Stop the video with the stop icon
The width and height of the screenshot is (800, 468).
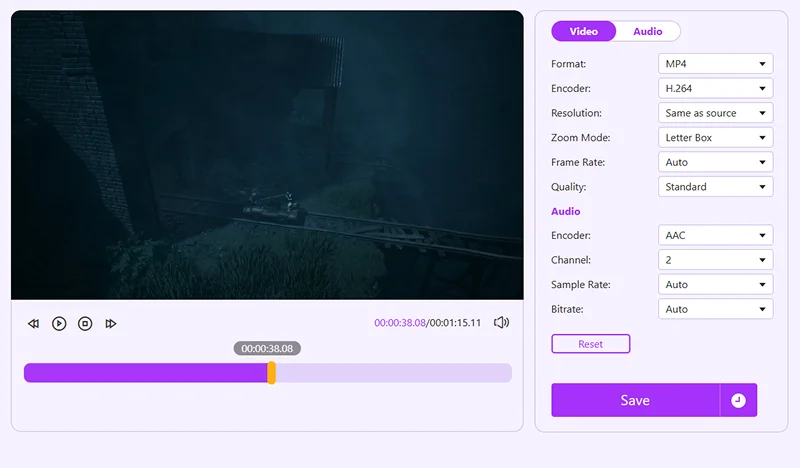pos(85,324)
